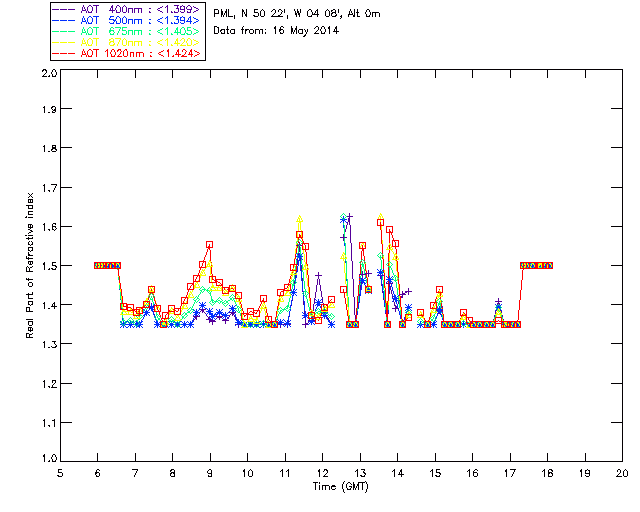
Task: Click the x-axis hour label 15
Action: coord(435,473)
